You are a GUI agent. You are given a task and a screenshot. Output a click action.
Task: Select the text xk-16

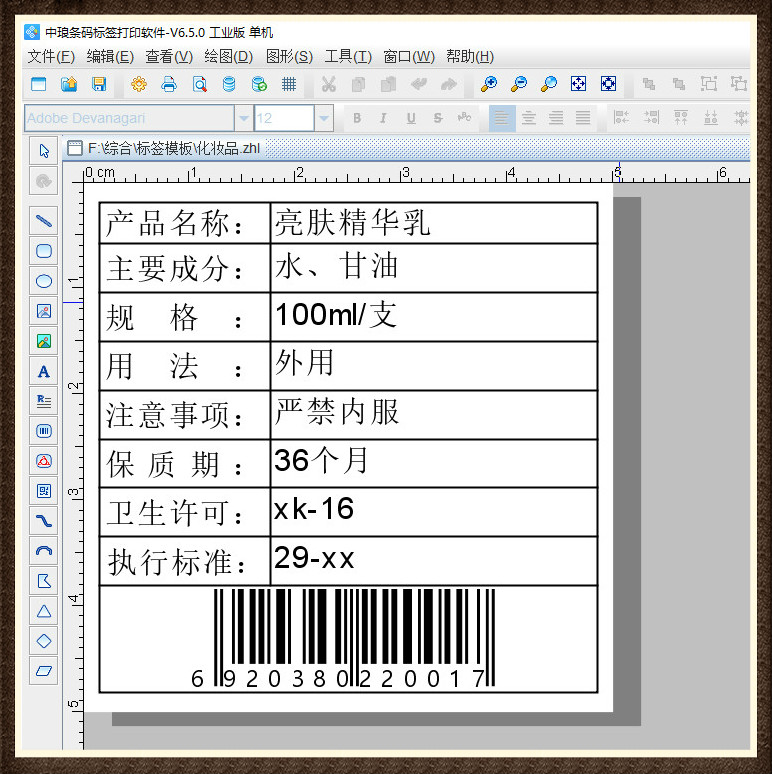point(314,509)
